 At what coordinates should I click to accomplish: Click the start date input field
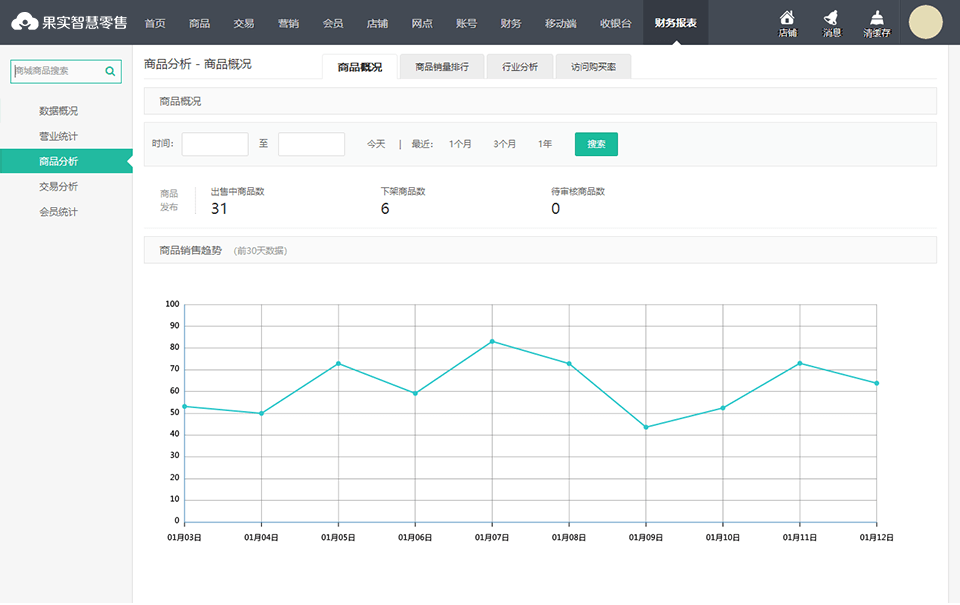[x=215, y=144]
